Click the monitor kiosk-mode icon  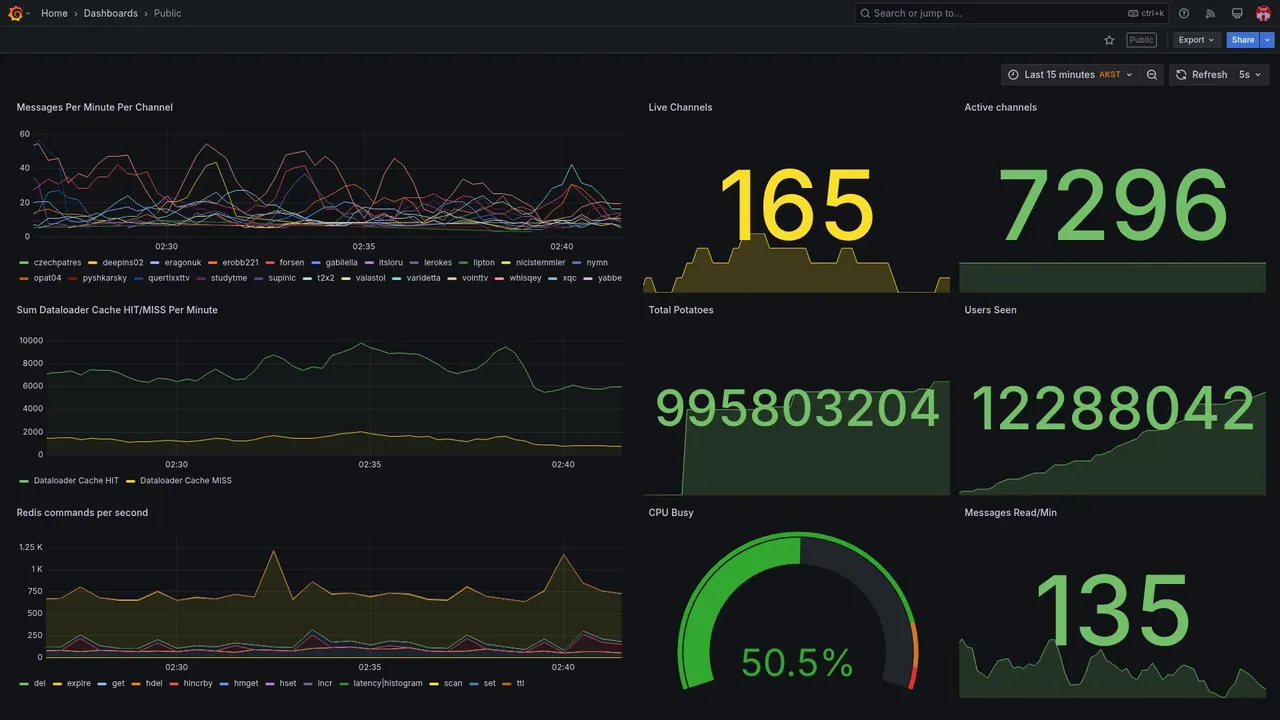pos(1237,13)
